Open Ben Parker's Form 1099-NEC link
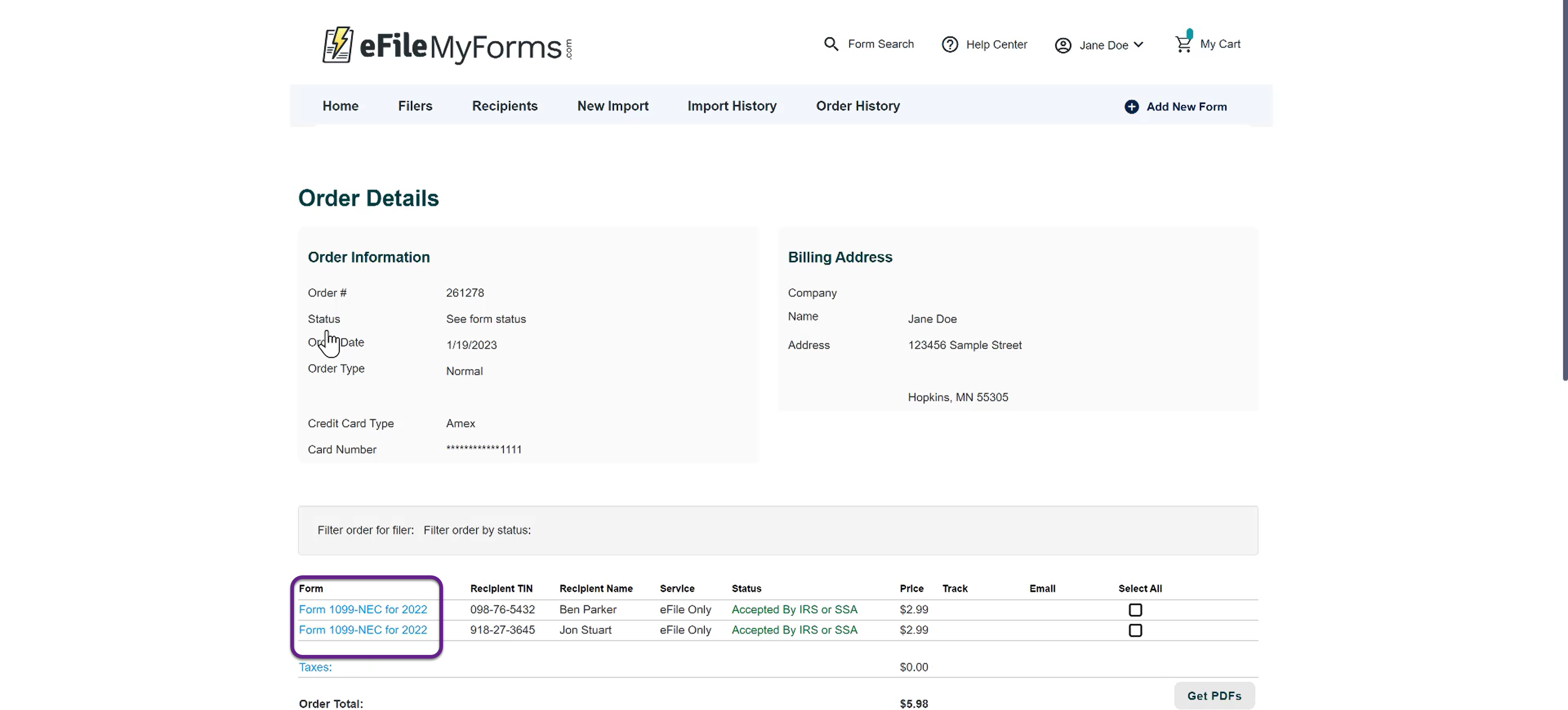 [x=363, y=609]
